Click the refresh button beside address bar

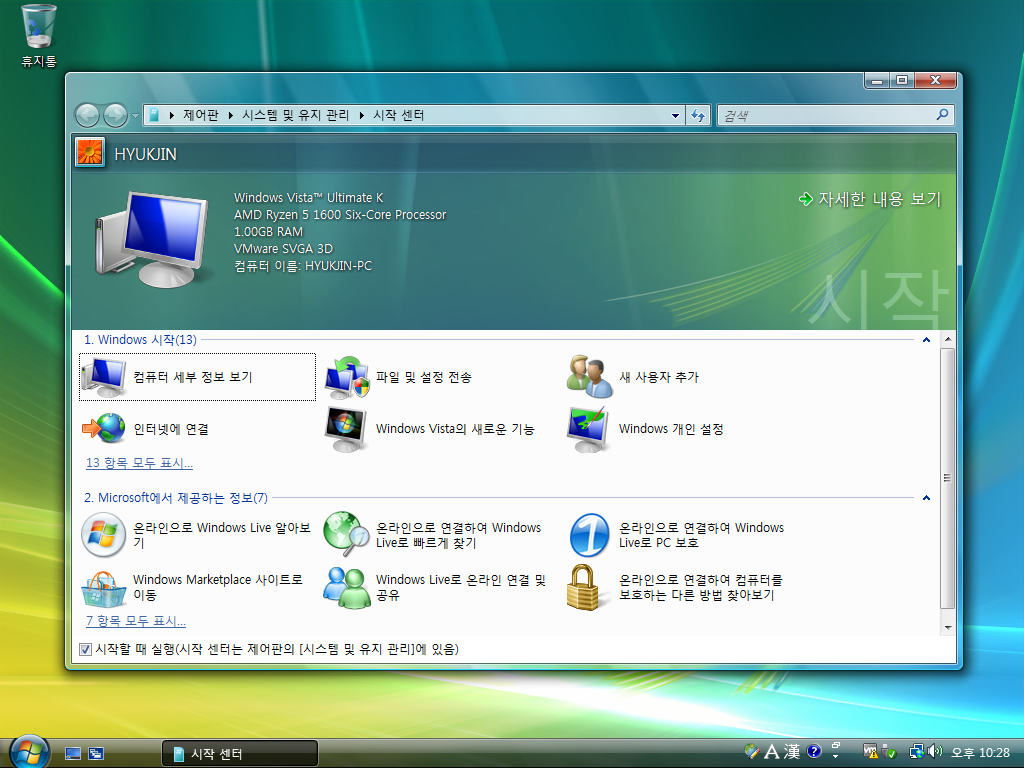click(698, 116)
